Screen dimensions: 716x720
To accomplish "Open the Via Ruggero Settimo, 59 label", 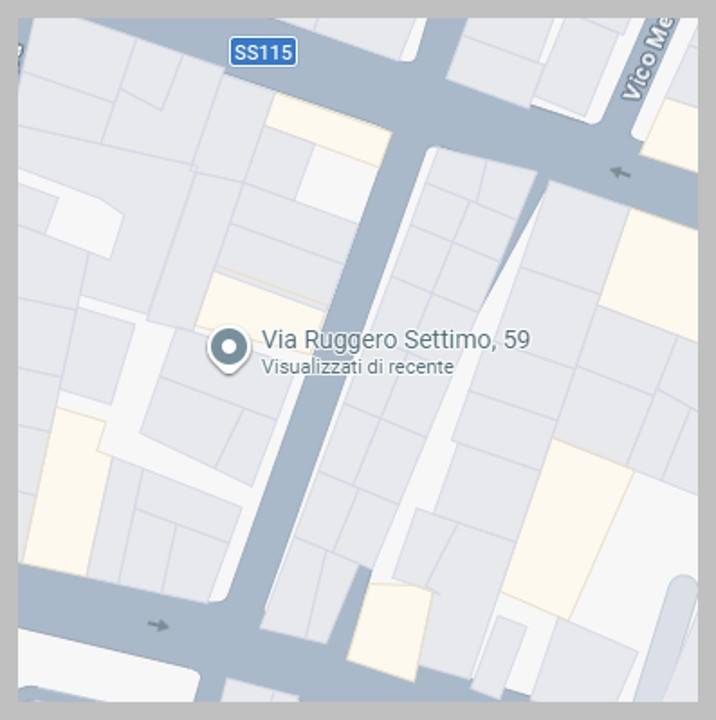I will (396, 339).
